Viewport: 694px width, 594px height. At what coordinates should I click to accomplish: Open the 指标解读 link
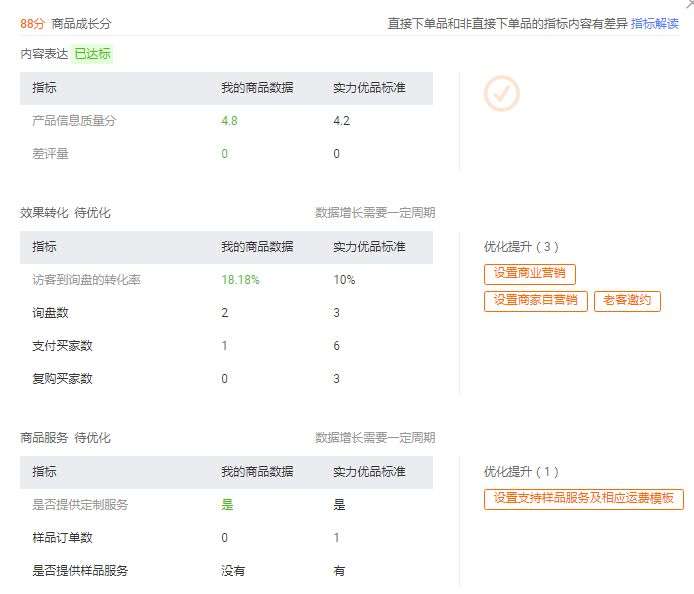pos(655,23)
